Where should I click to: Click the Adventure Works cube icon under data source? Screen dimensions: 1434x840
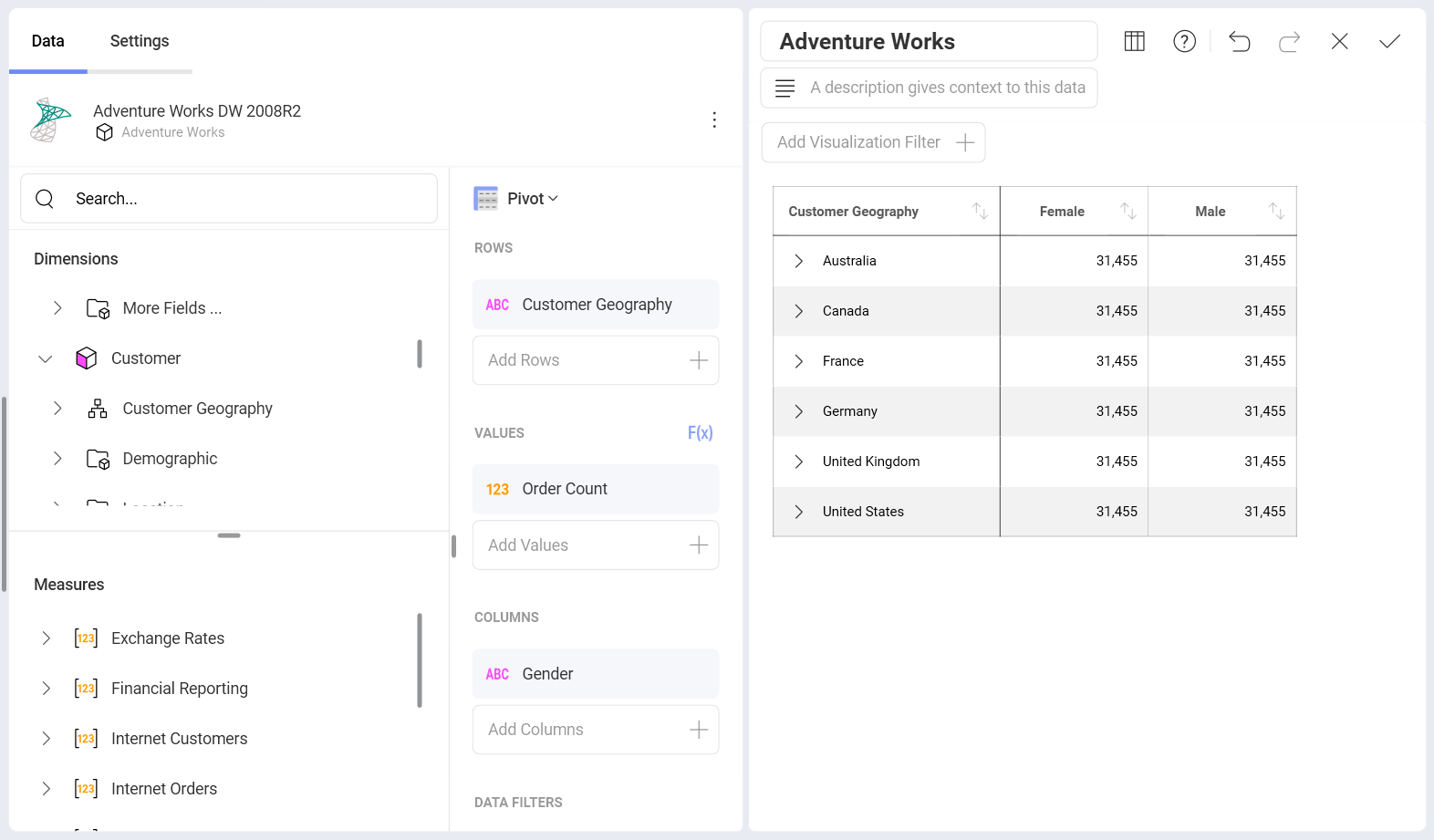(105, 132)
